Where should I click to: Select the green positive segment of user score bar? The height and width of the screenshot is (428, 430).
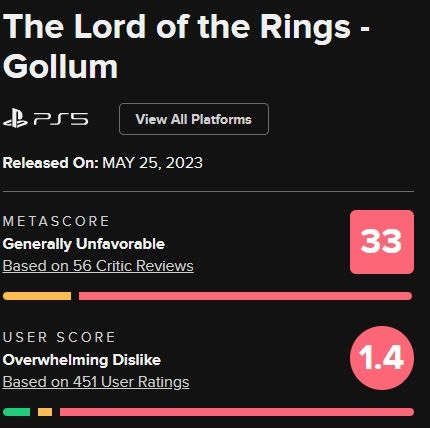tap(17, 412)
